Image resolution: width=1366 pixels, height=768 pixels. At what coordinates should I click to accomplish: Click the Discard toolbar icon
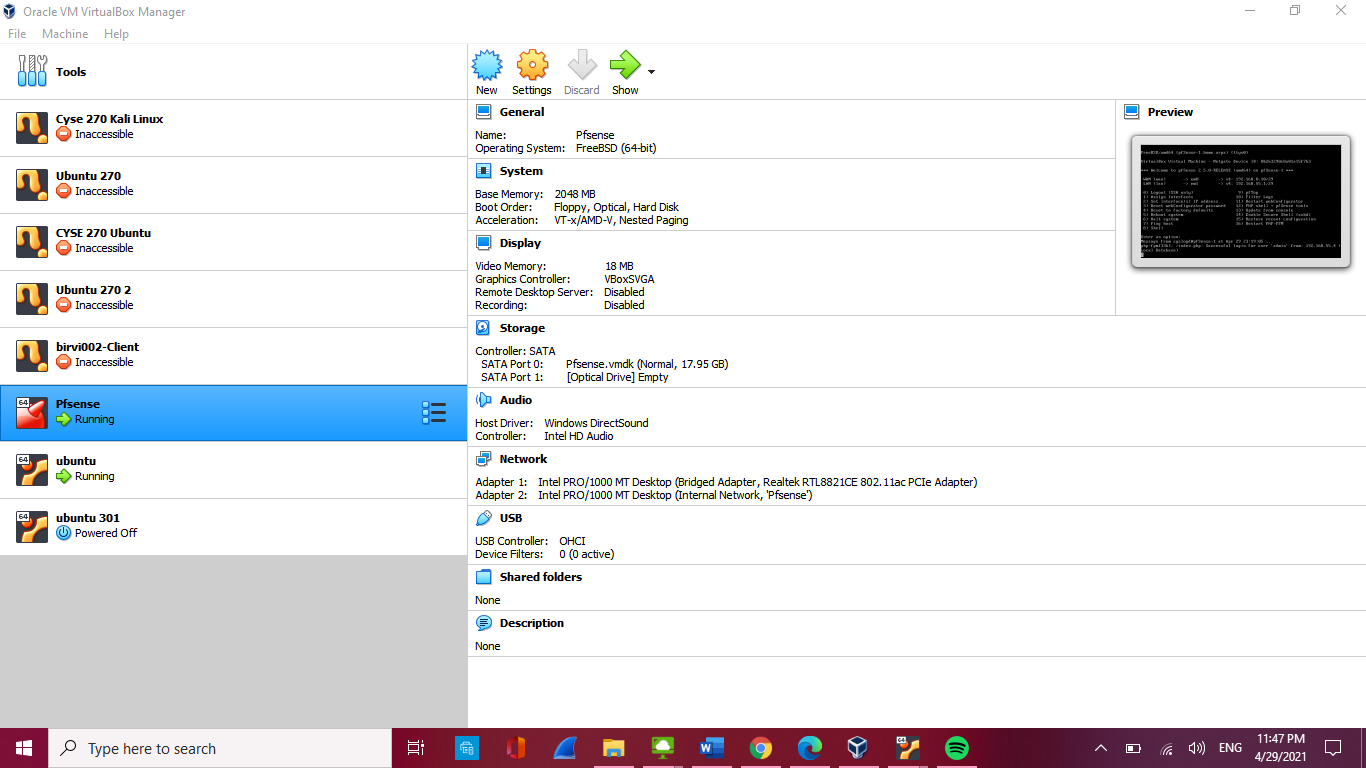click(x=581, y=66)
